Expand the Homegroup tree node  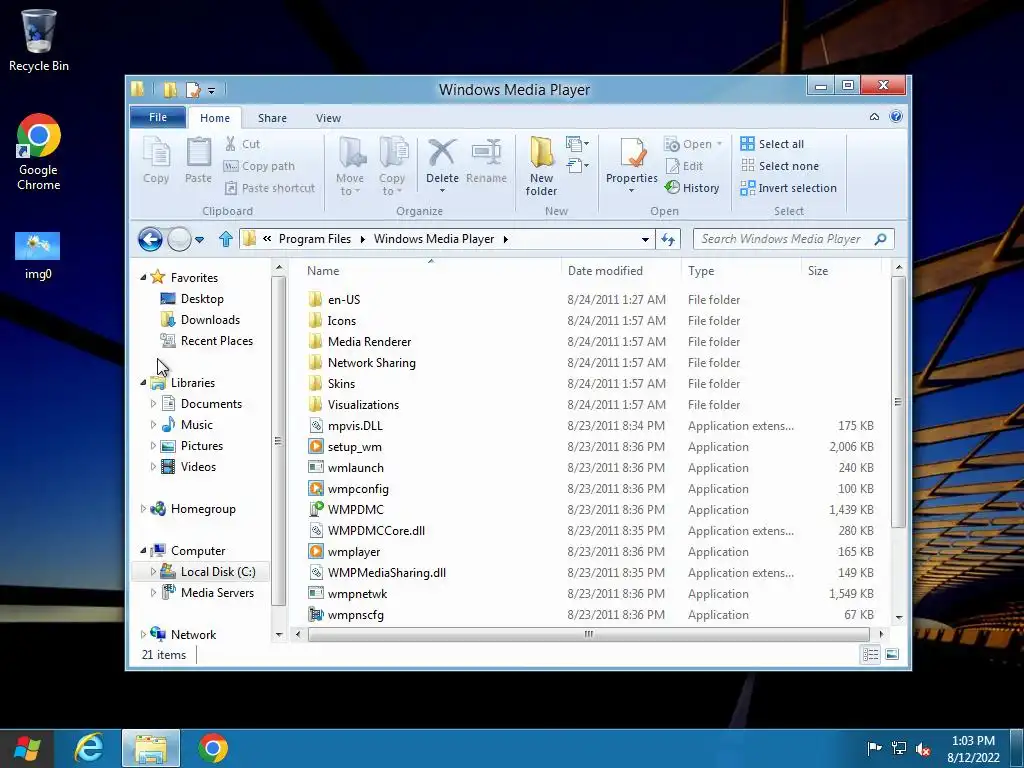143,509
